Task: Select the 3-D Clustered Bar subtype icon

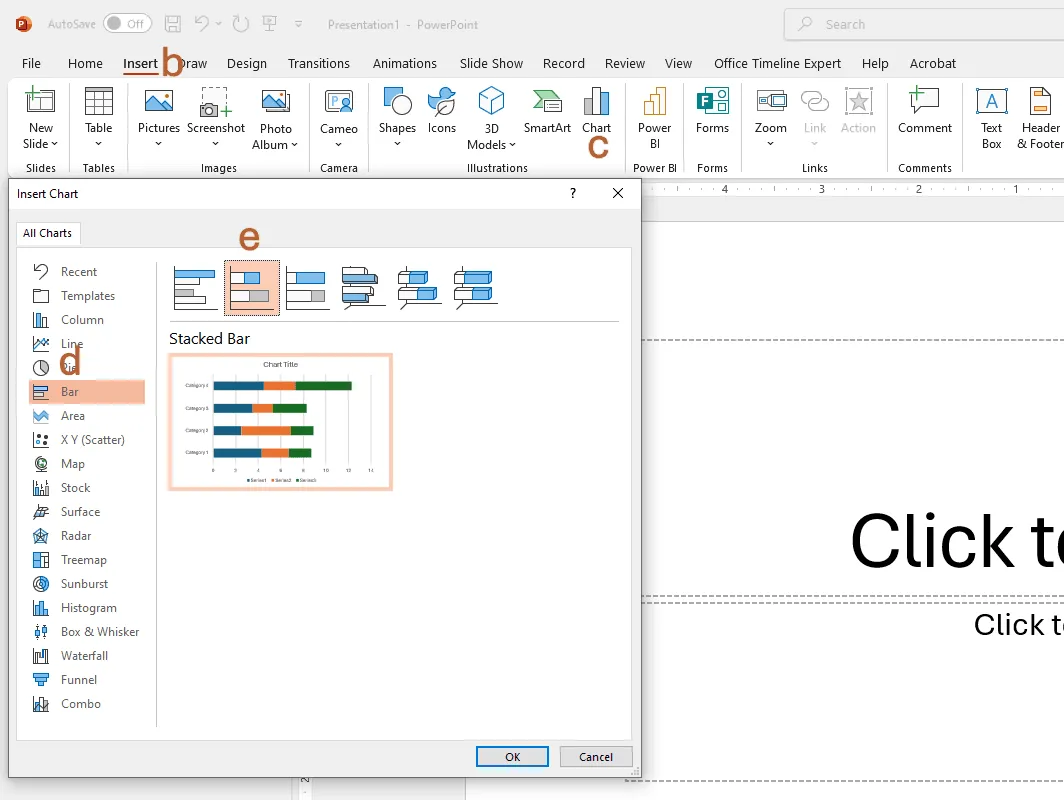Action: pos(363,288)
